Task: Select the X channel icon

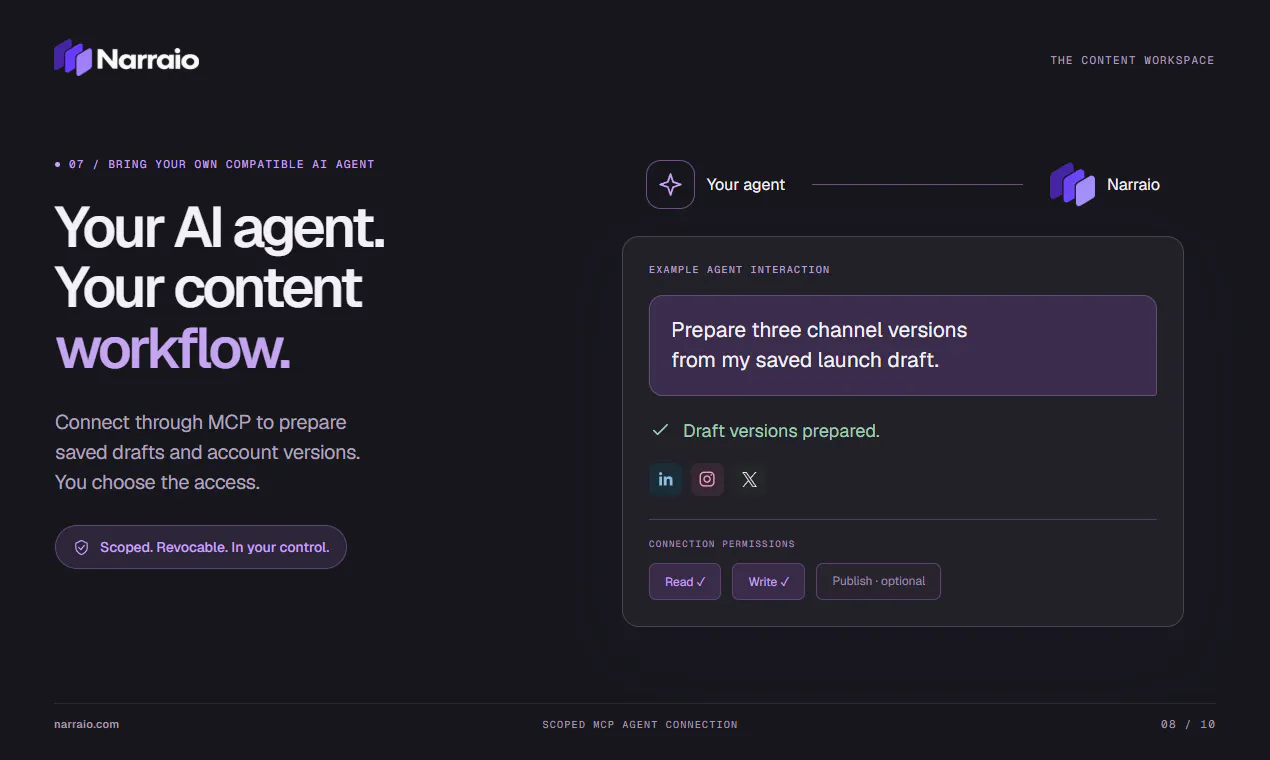Action: point(749,480)
